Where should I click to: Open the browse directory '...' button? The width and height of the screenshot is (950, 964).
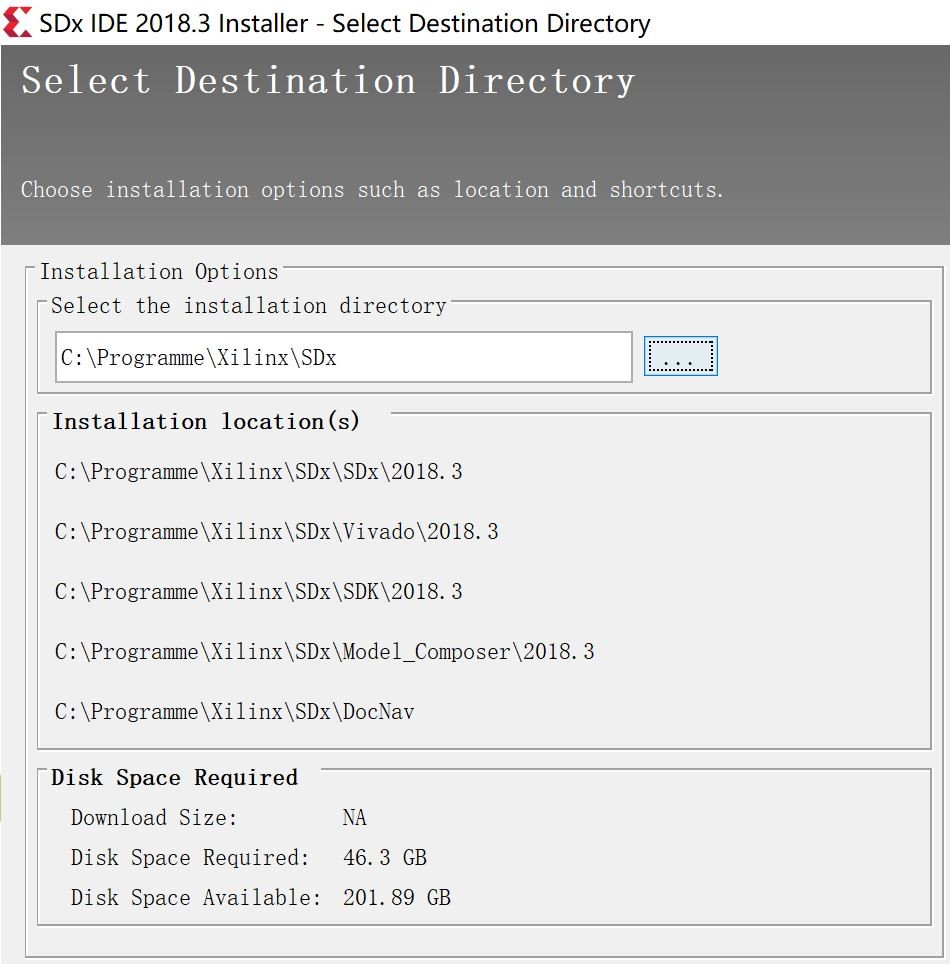[681, 356]
